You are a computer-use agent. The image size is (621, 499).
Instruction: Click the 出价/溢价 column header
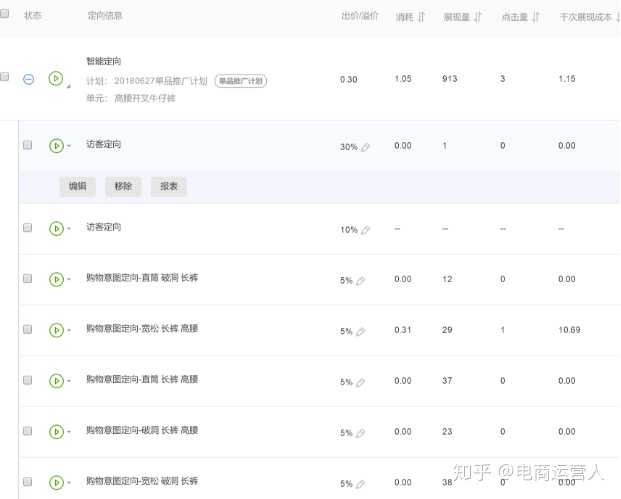pos(360,16)
